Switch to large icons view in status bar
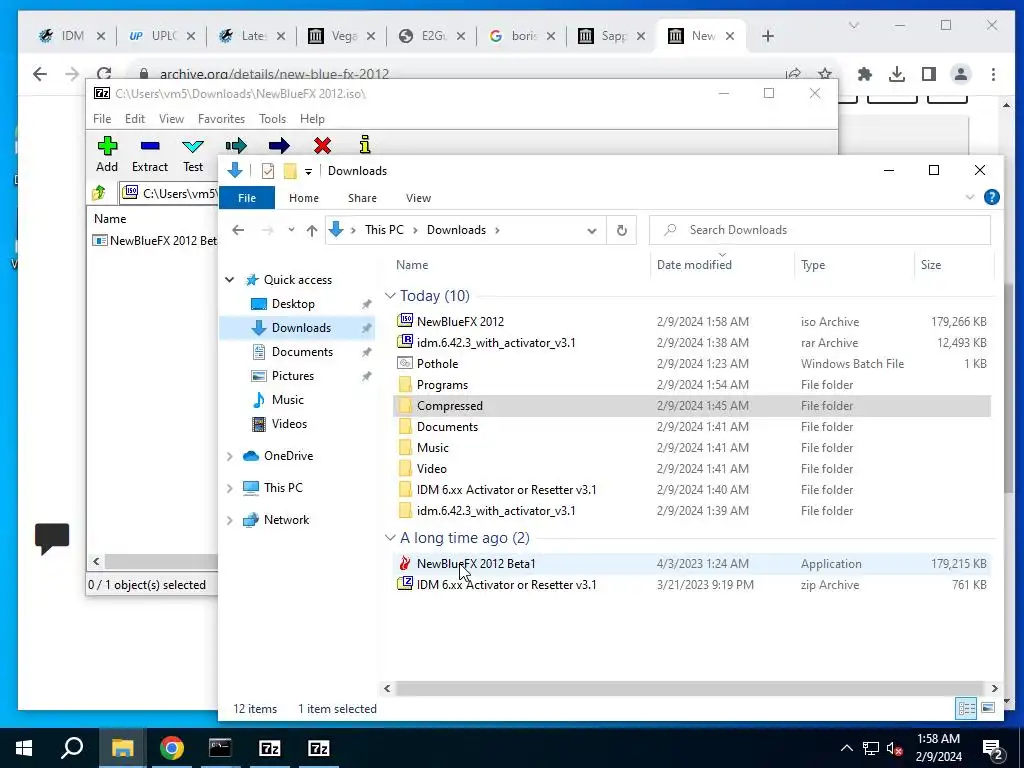Viewport: 1024px width, 768px height. point(988,708)
